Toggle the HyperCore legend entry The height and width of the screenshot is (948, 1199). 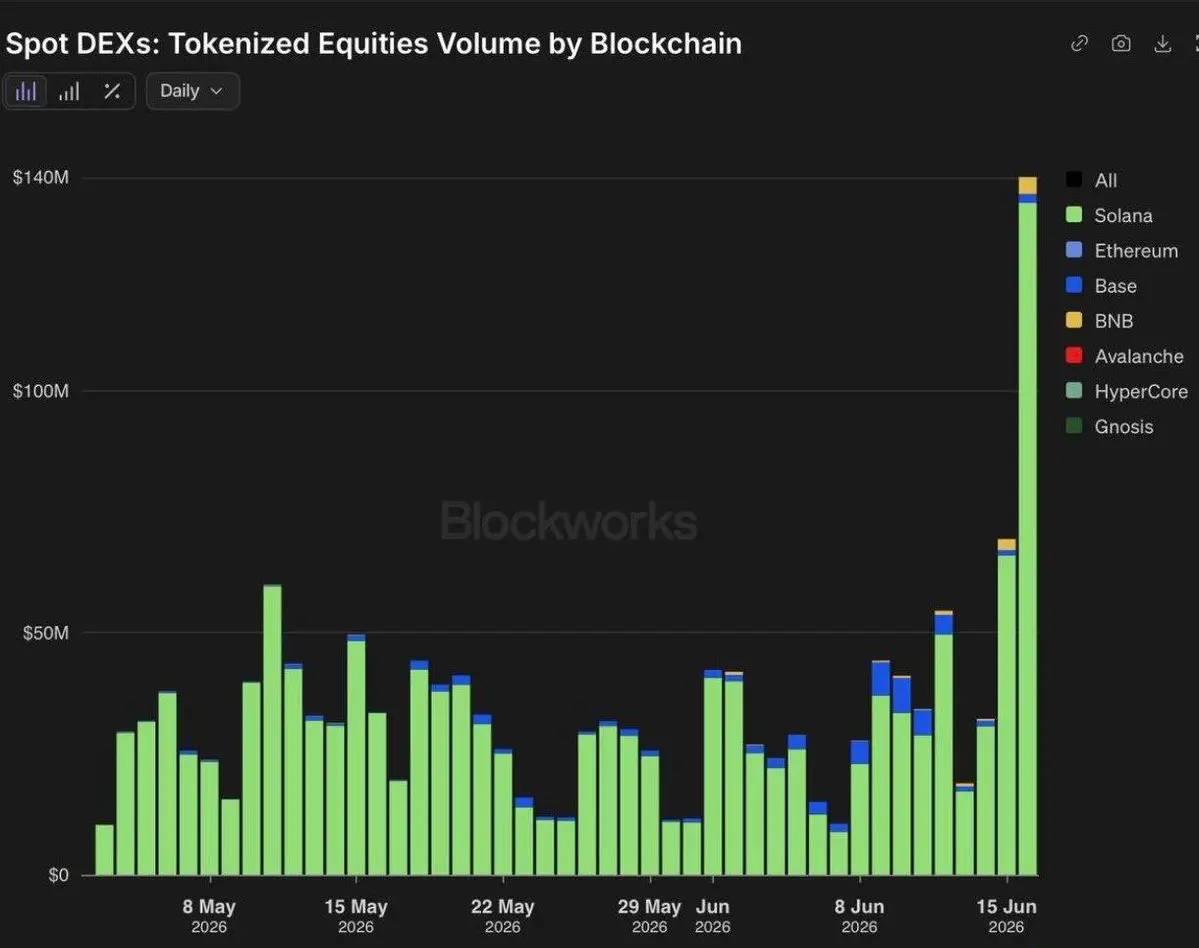tap(1126, 391)
